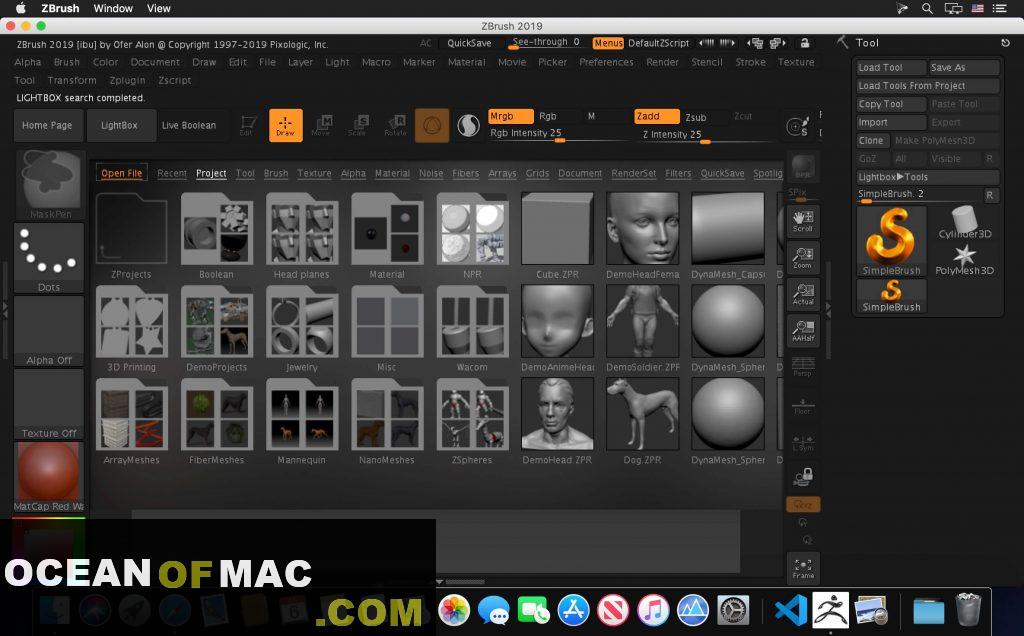The width and height of the screenshot is (1024, 636).
Task: Open the Window menu in macOS menu bar
Action: (113, 8)
